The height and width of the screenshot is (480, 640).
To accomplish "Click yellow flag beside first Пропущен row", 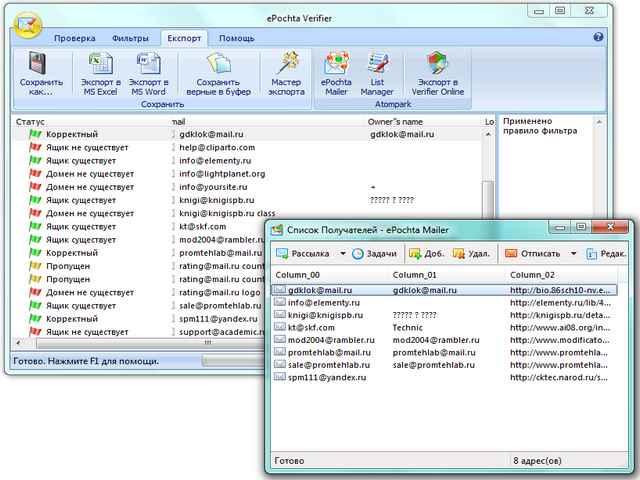I will [x=36, y=266].
